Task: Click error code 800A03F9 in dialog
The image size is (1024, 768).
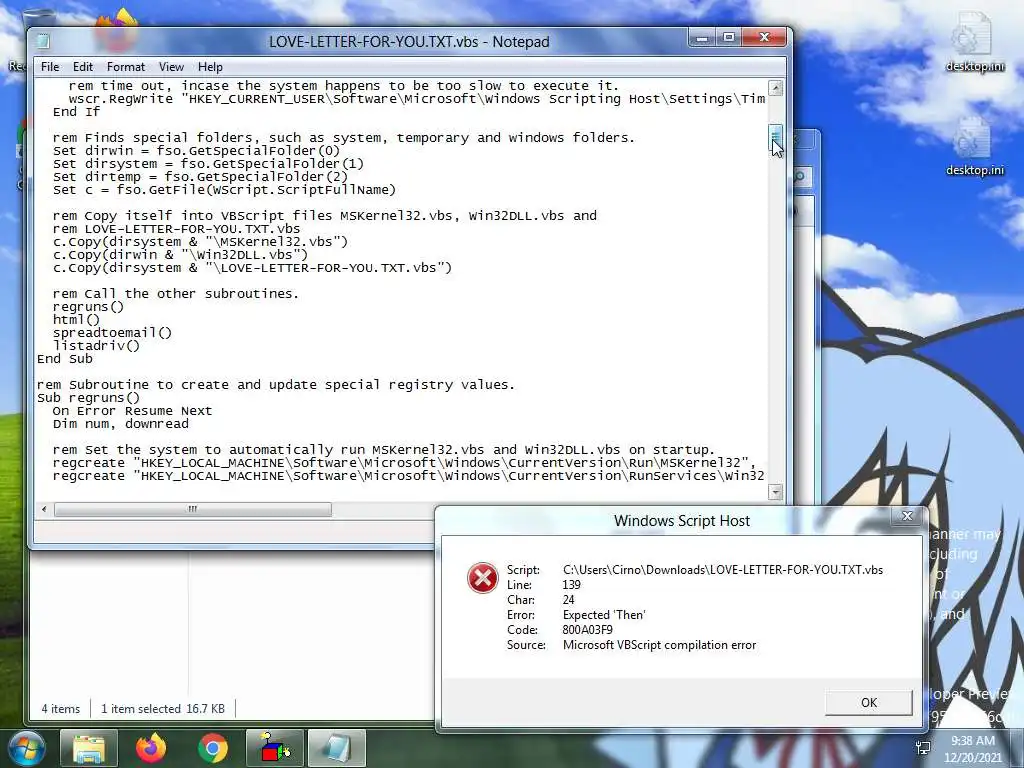Action: [x=588, y=630]
